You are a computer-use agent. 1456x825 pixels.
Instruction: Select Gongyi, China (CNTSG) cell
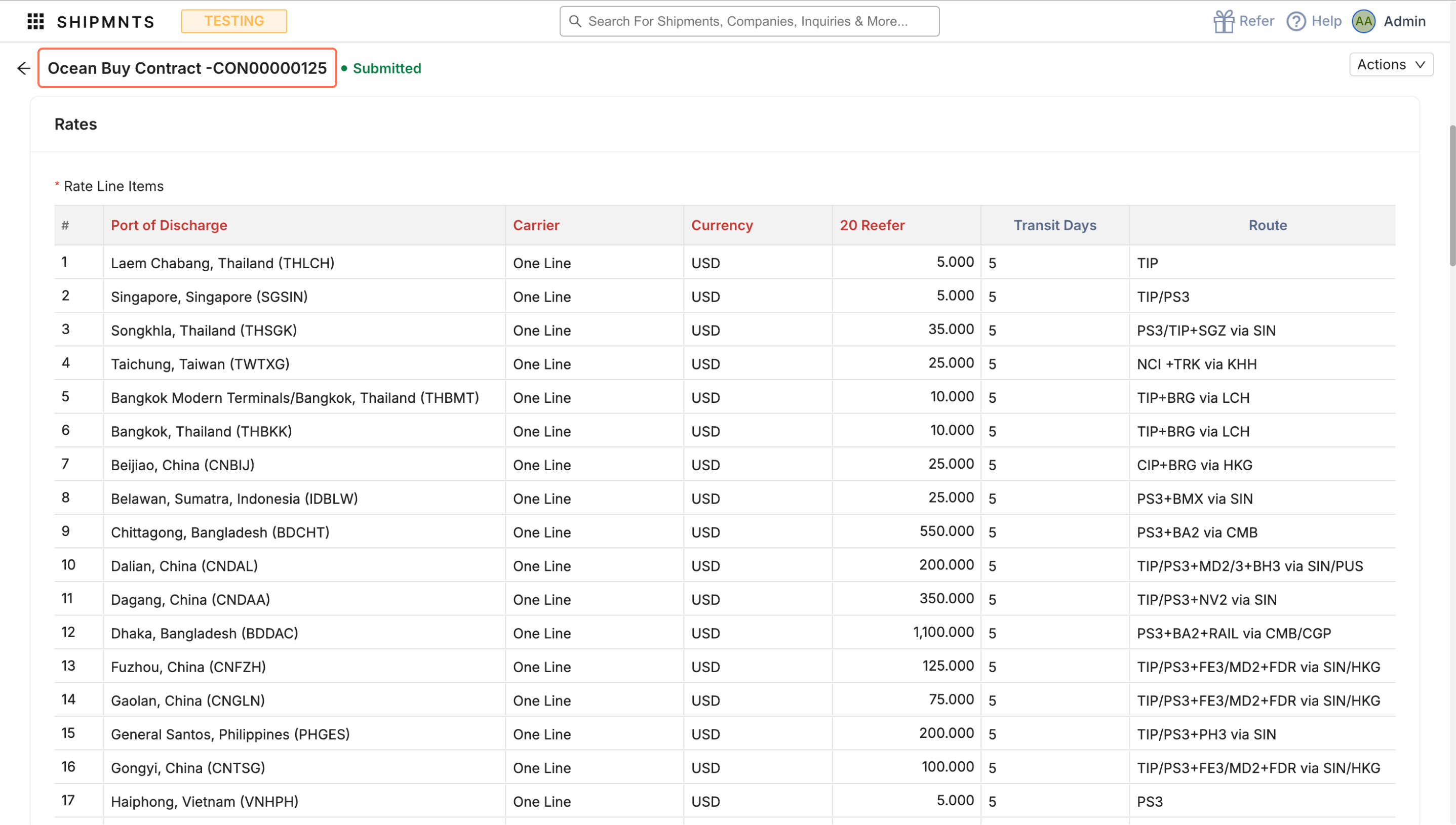304,768
